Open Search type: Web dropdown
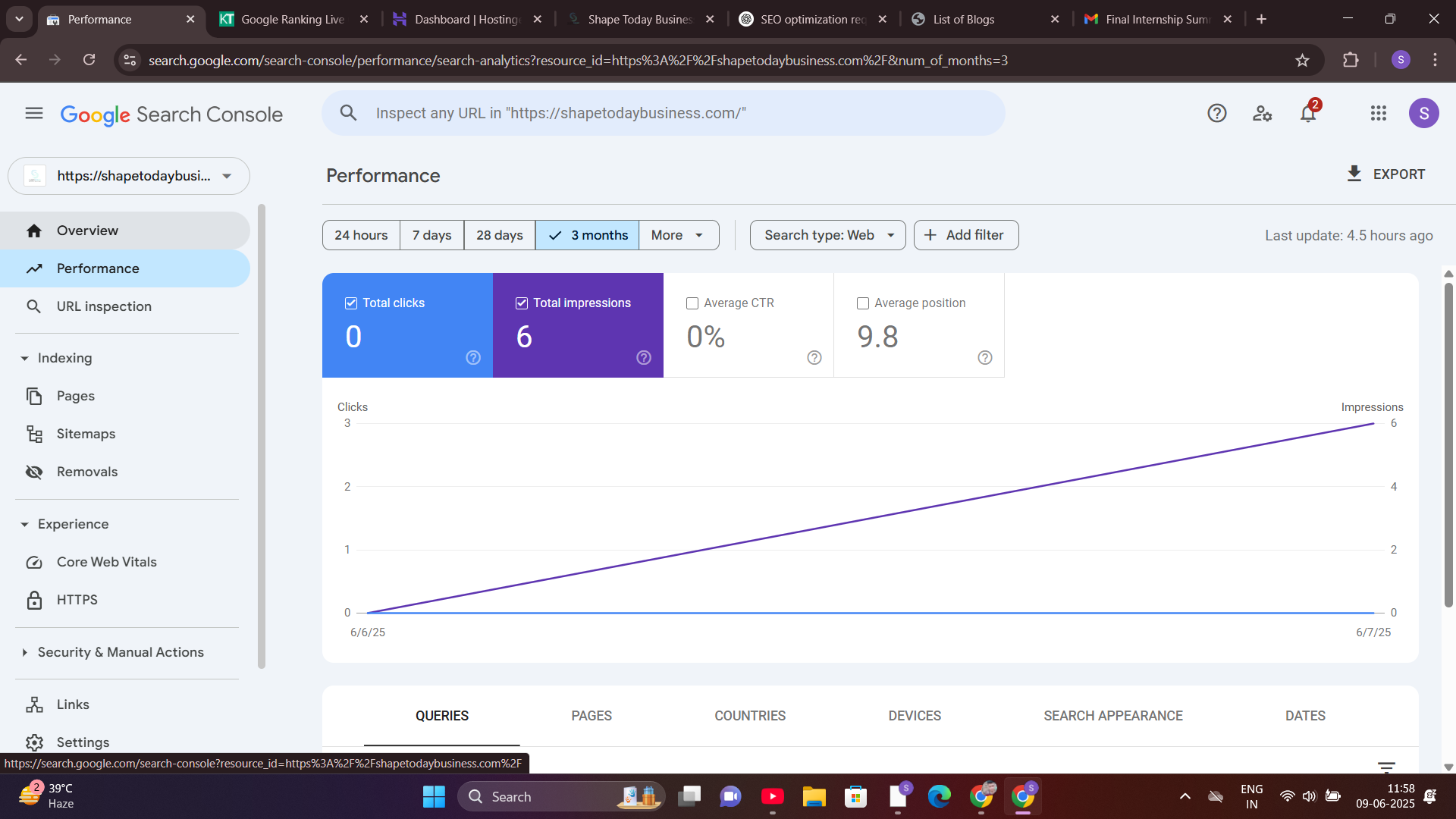Screen dimensions: 1456x819 827,235
